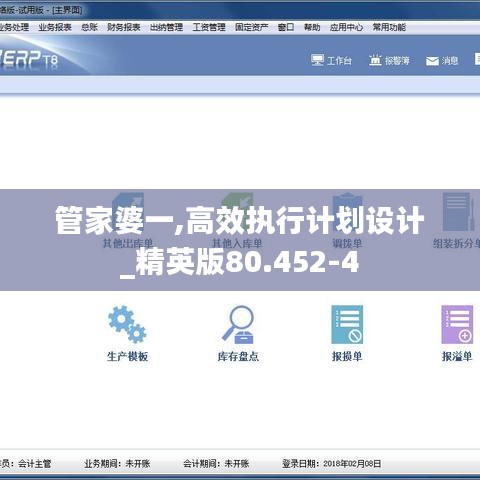Open the 窗口 menu
The height and width of the screenshot is (480, 480).
tap(286, 27)
